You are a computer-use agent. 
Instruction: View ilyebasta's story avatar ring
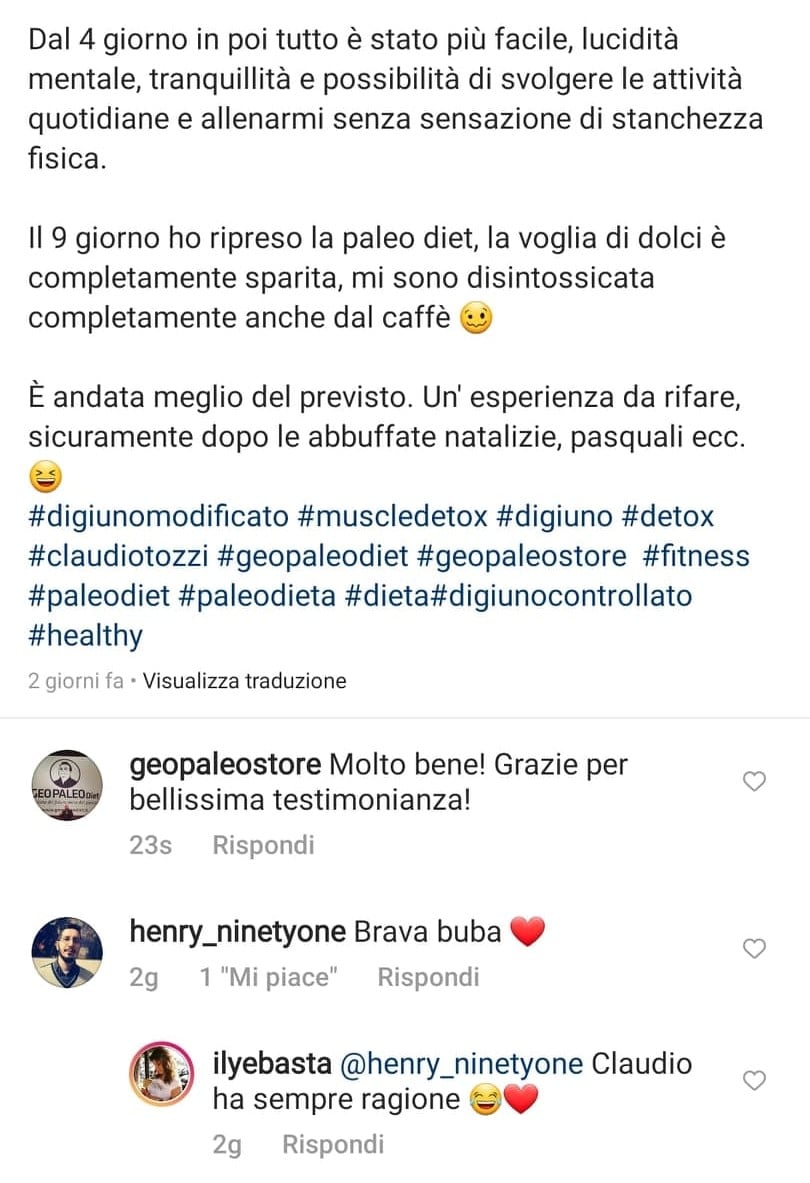click(x=162, y=1074)
